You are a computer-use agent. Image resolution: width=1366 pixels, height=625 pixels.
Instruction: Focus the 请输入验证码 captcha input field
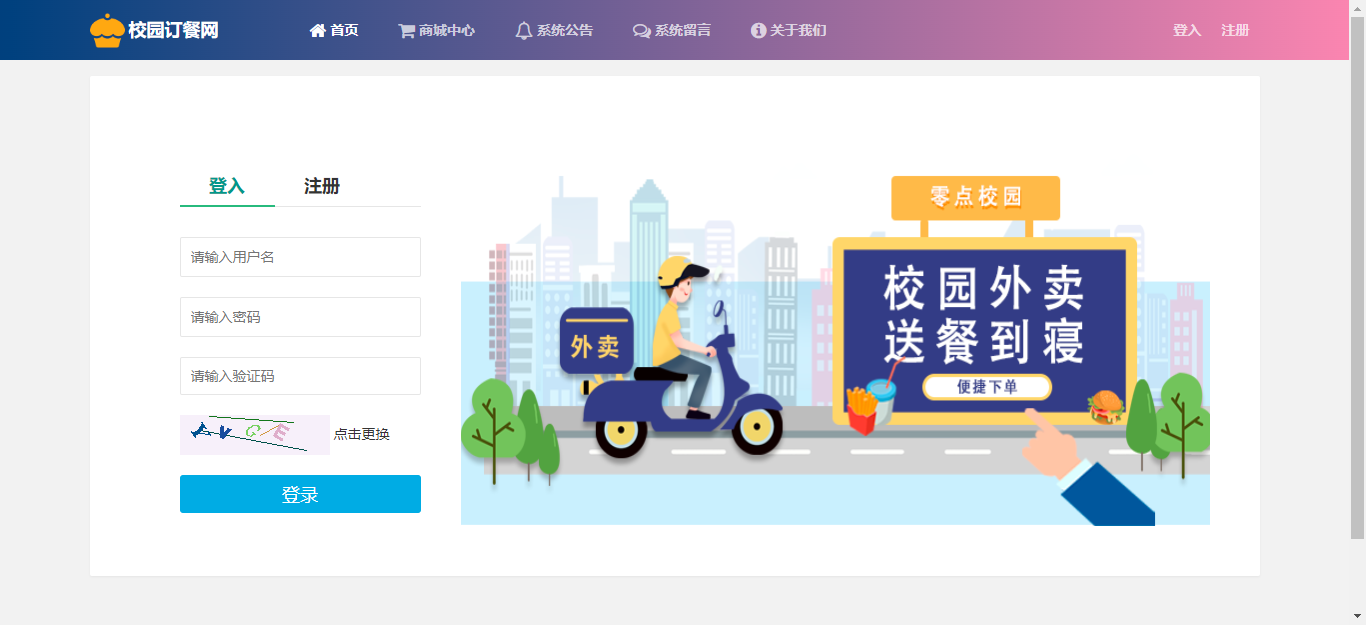coord(300,376)
